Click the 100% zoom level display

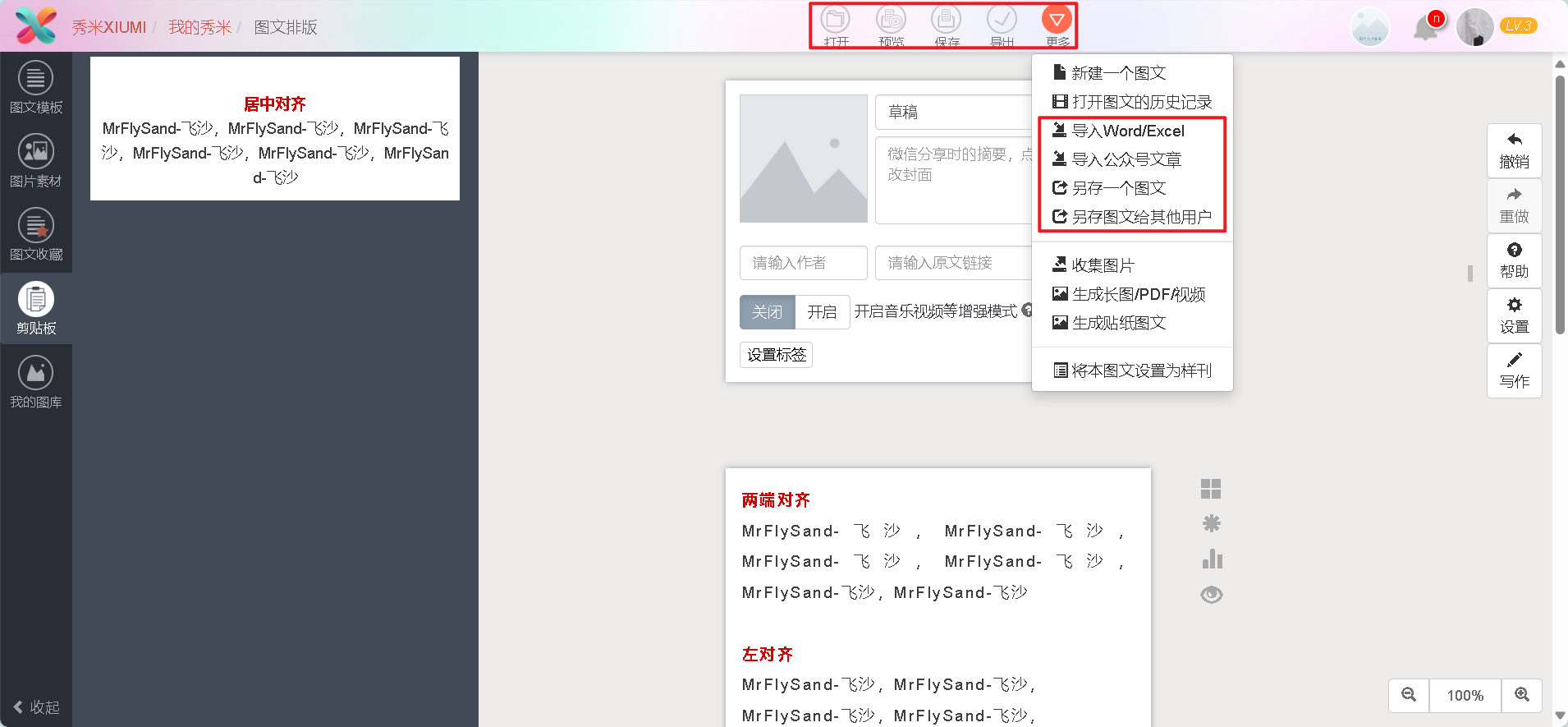pyautogui.click(x=1465, y=695)
